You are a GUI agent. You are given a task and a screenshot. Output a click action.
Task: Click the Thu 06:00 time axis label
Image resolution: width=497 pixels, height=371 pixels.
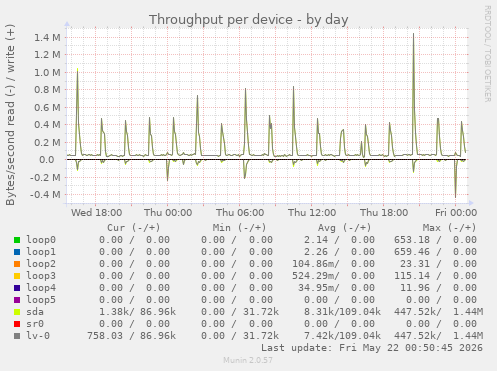[240, 213]
